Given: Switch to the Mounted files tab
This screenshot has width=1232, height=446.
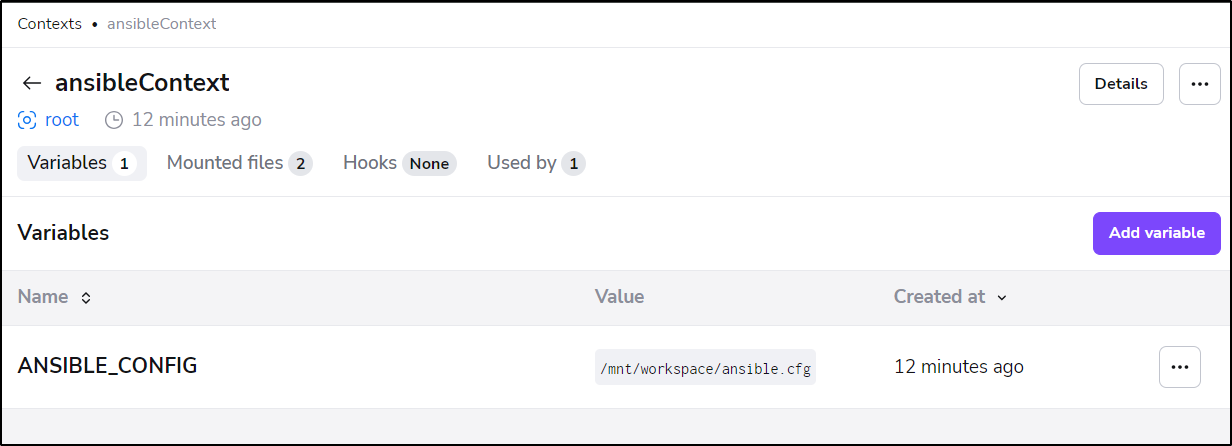Looking at the screenshot, I should 239,163.
